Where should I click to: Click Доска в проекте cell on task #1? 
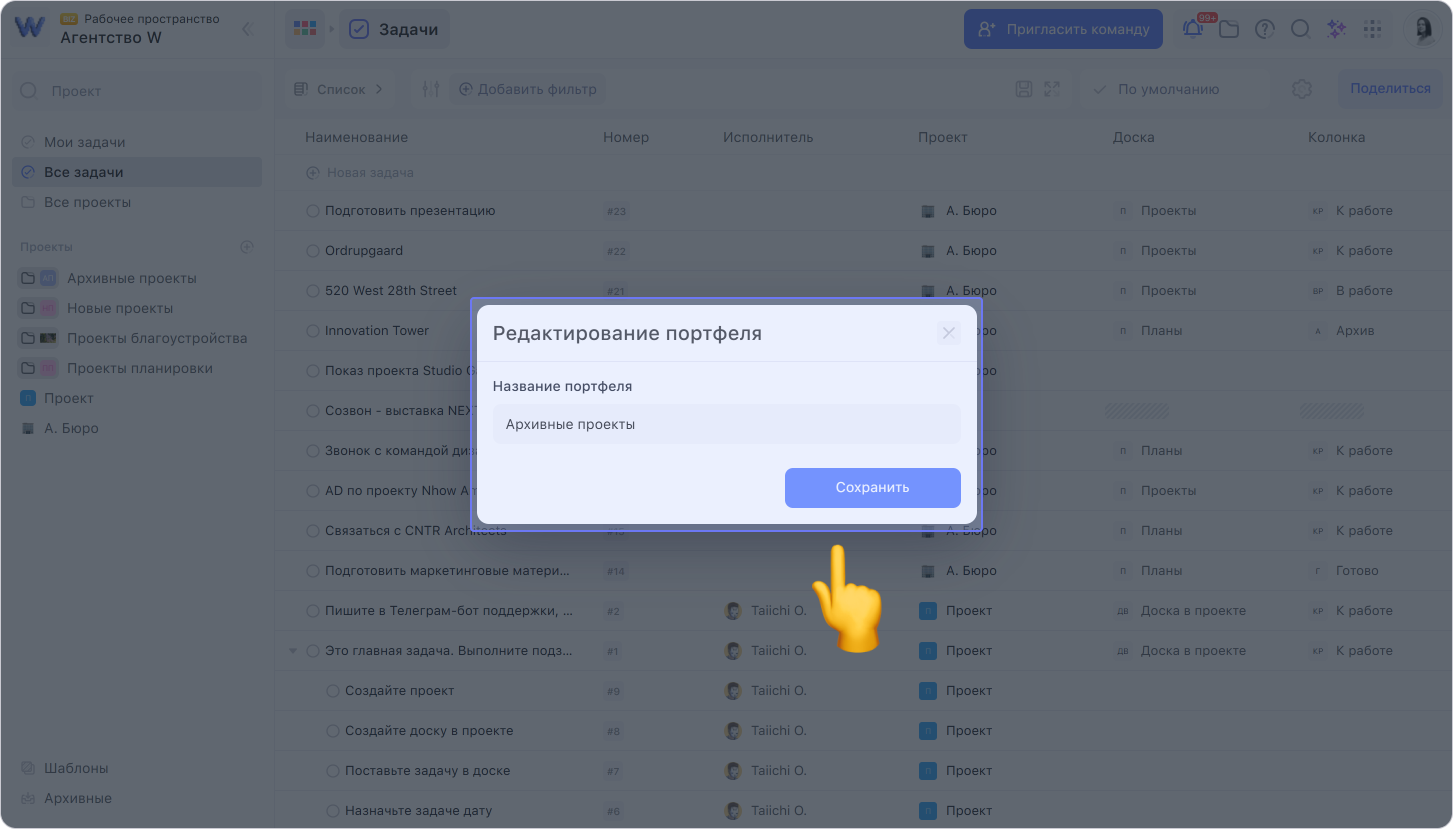point(1181,651)
